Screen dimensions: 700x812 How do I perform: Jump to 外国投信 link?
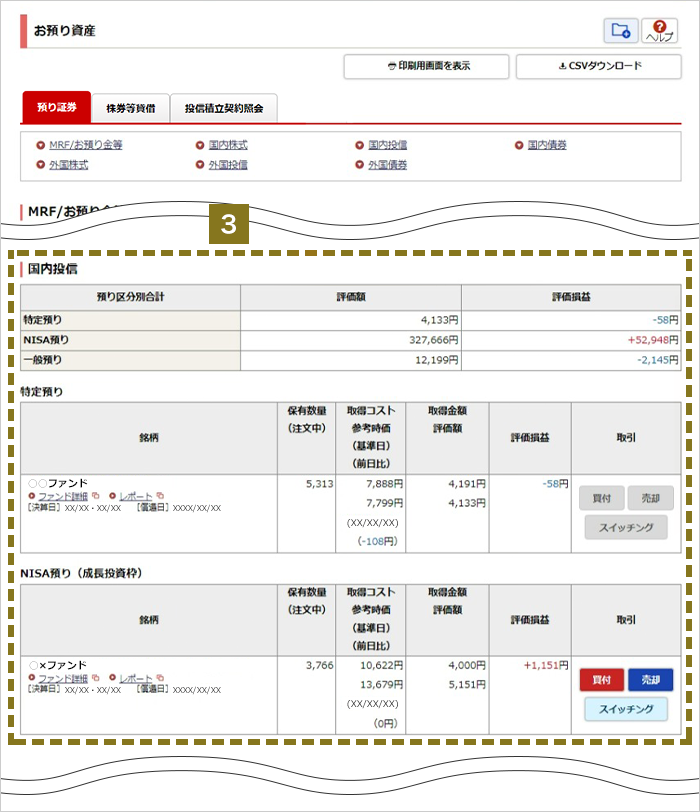click(x=228, y=165)
